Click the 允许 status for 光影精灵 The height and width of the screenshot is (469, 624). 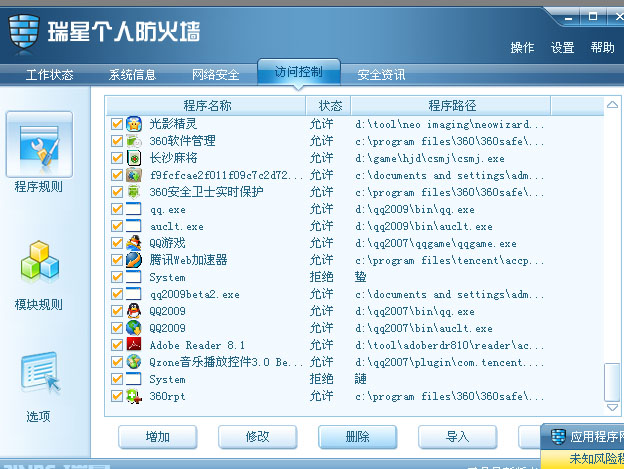point(321,124)
